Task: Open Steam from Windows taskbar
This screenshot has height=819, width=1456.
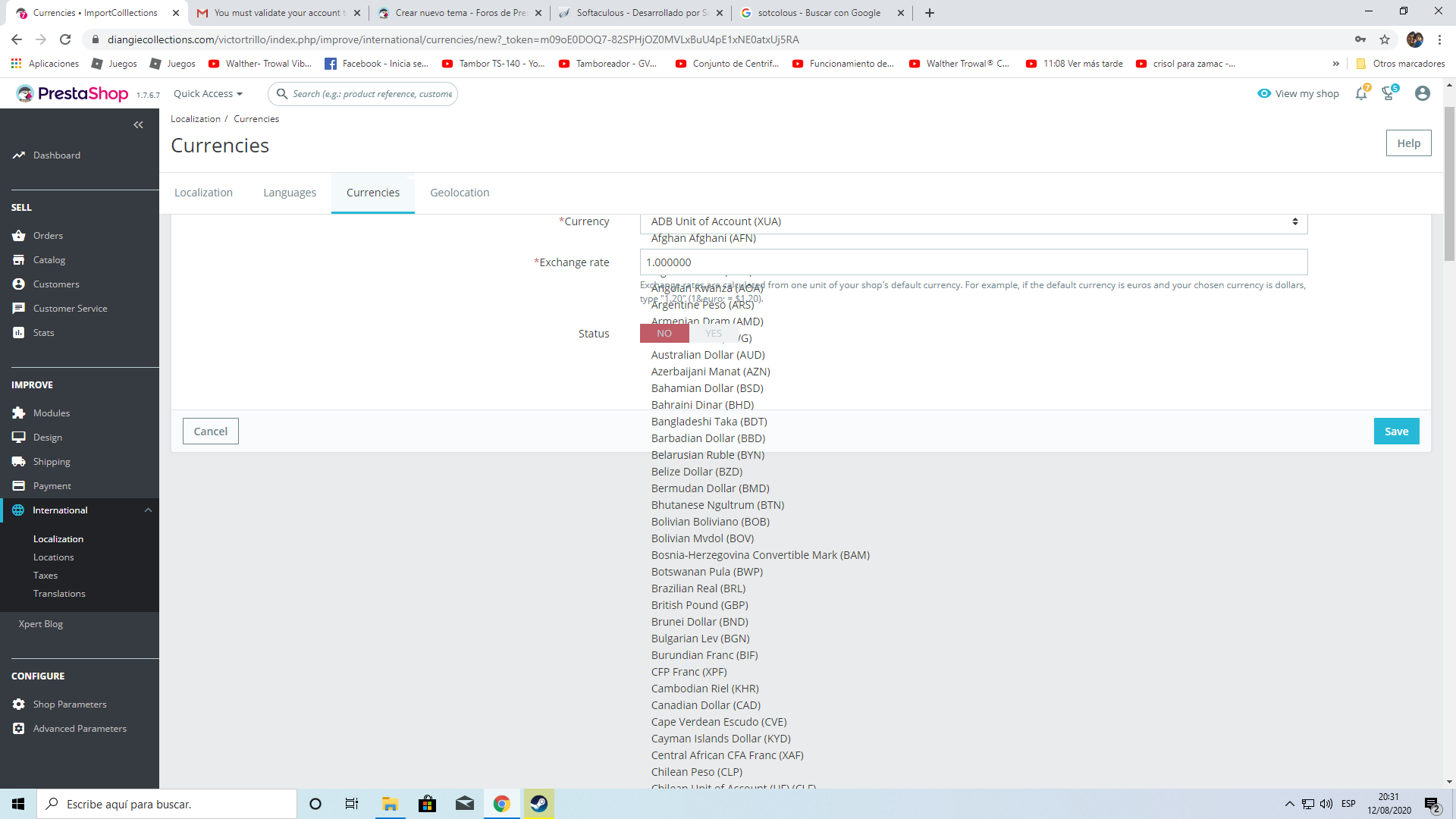Action: [539, 804]
